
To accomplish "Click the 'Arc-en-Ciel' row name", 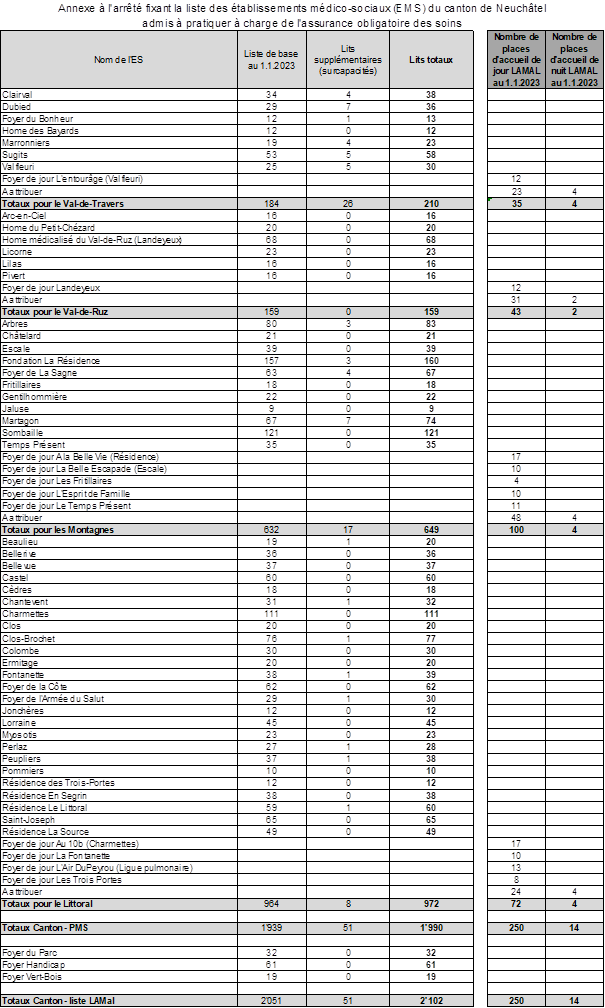I will pyautogui.click(x=23, y=215).
